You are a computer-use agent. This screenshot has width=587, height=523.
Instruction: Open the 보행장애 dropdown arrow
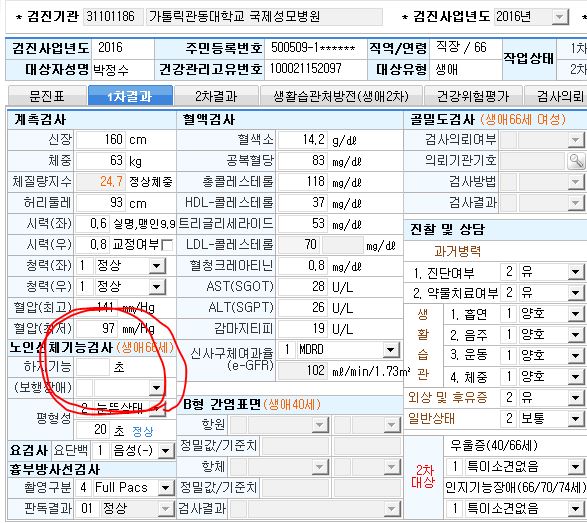156,388
